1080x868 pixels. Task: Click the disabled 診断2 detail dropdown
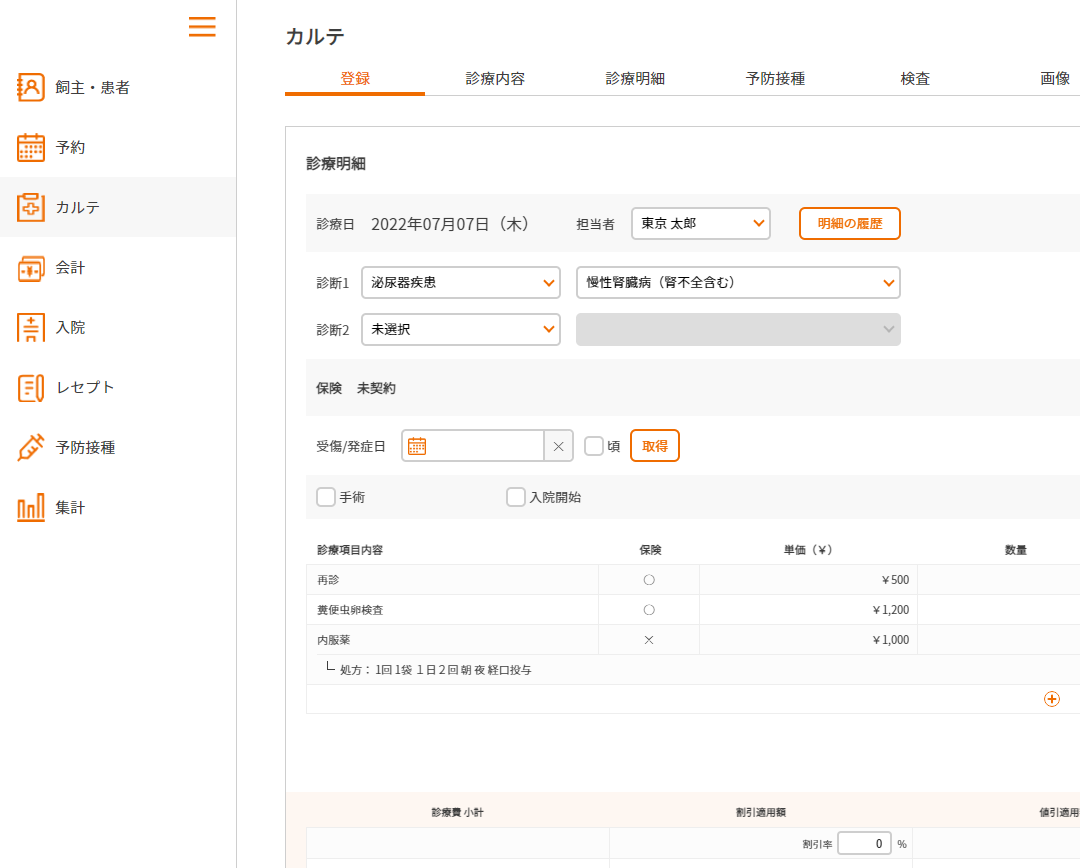tap(738, 329)
